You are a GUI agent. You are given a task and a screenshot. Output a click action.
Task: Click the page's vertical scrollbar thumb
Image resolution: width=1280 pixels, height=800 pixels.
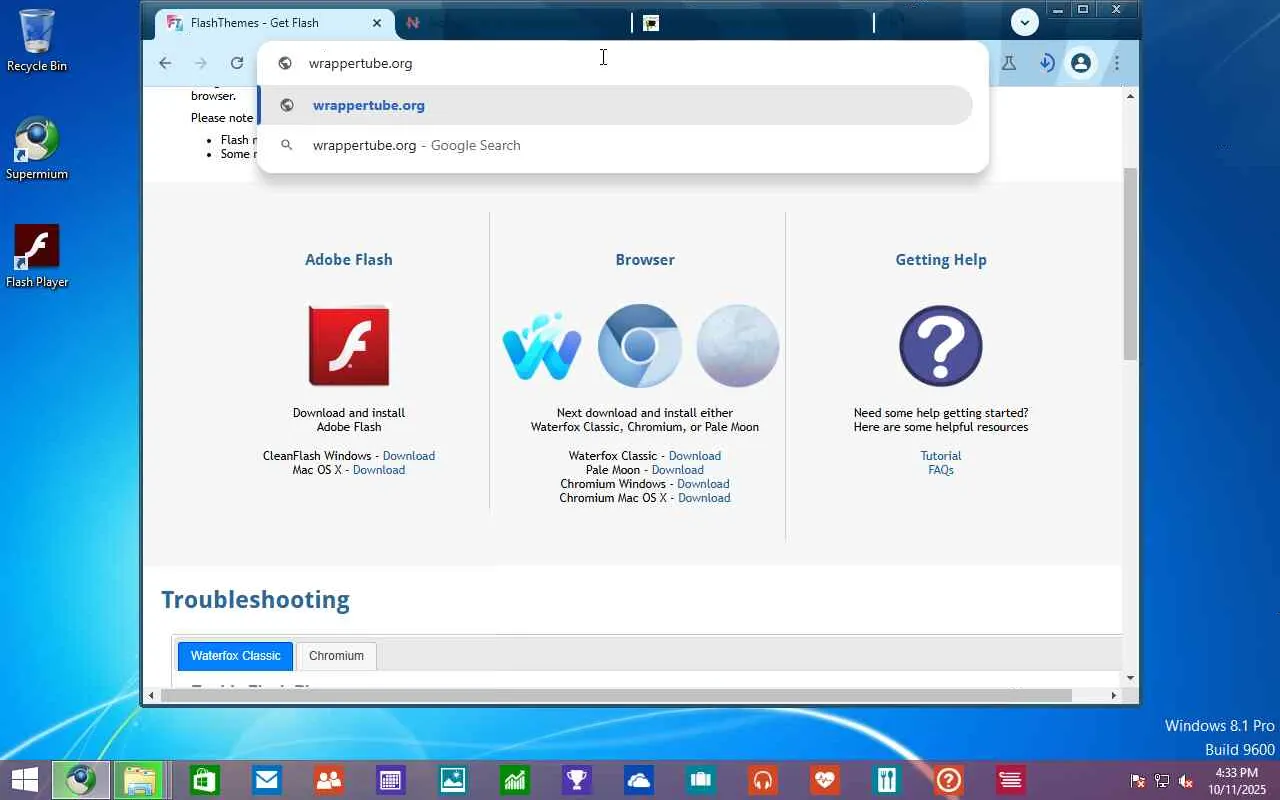tap(1131, 263)
